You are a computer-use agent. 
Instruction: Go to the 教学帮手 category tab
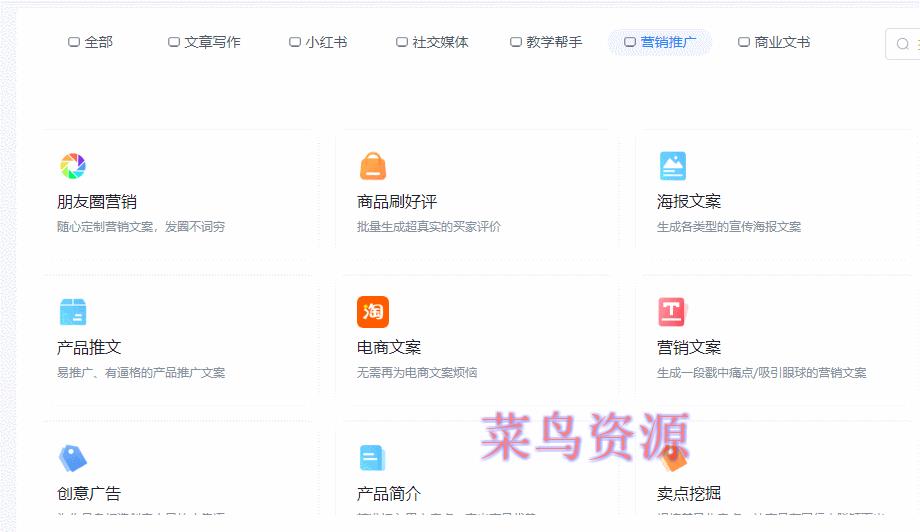(546, 42)
